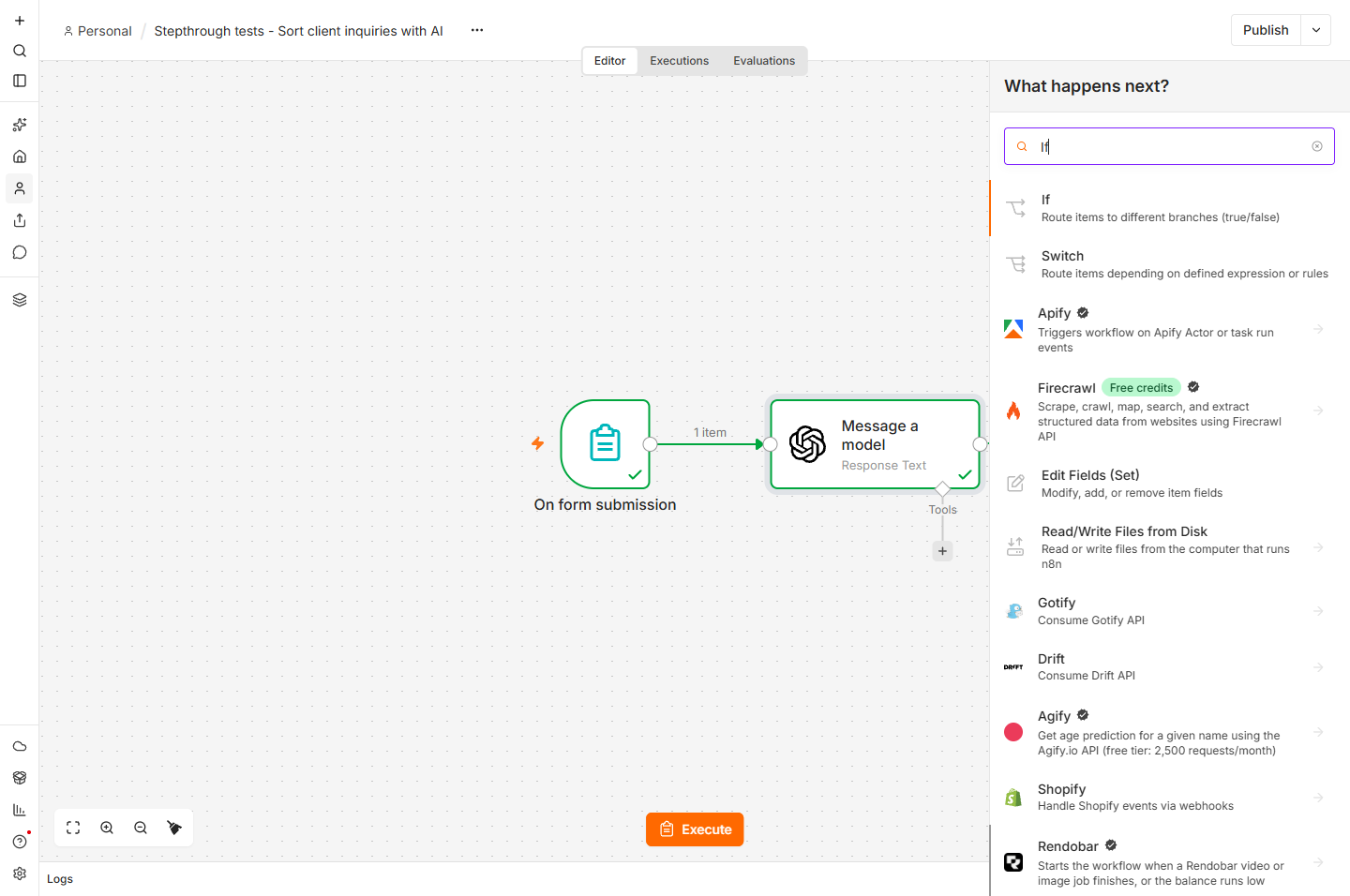The height and width of the screenshot is (896, 1350).
Task: Choose the Switch node from results
Action: (x=1170, y=264)
